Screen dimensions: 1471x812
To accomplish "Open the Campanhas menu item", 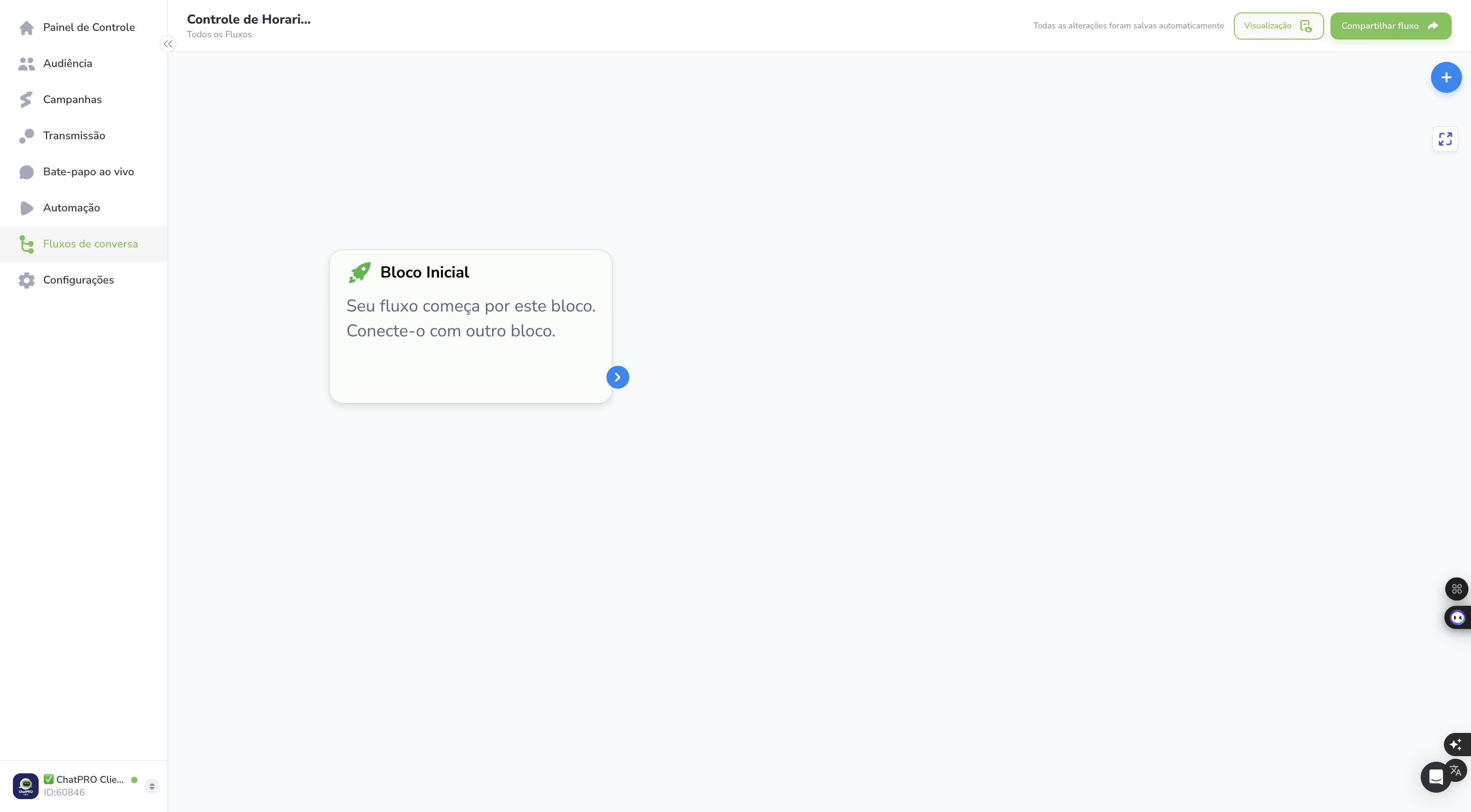I will 83,99.
